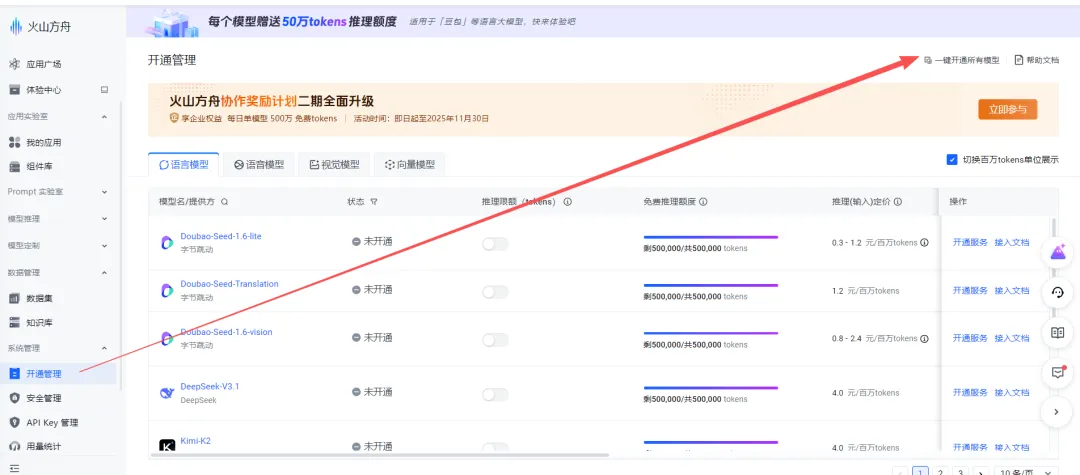Click 立即参与 orange button
Viewport: 1080px width, 475px height.
(x=1008, y=109)
